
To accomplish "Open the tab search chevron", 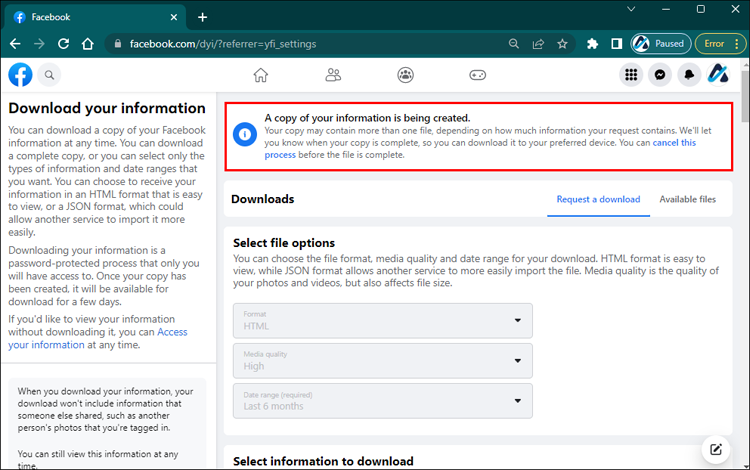I will [x=631, y=9].
